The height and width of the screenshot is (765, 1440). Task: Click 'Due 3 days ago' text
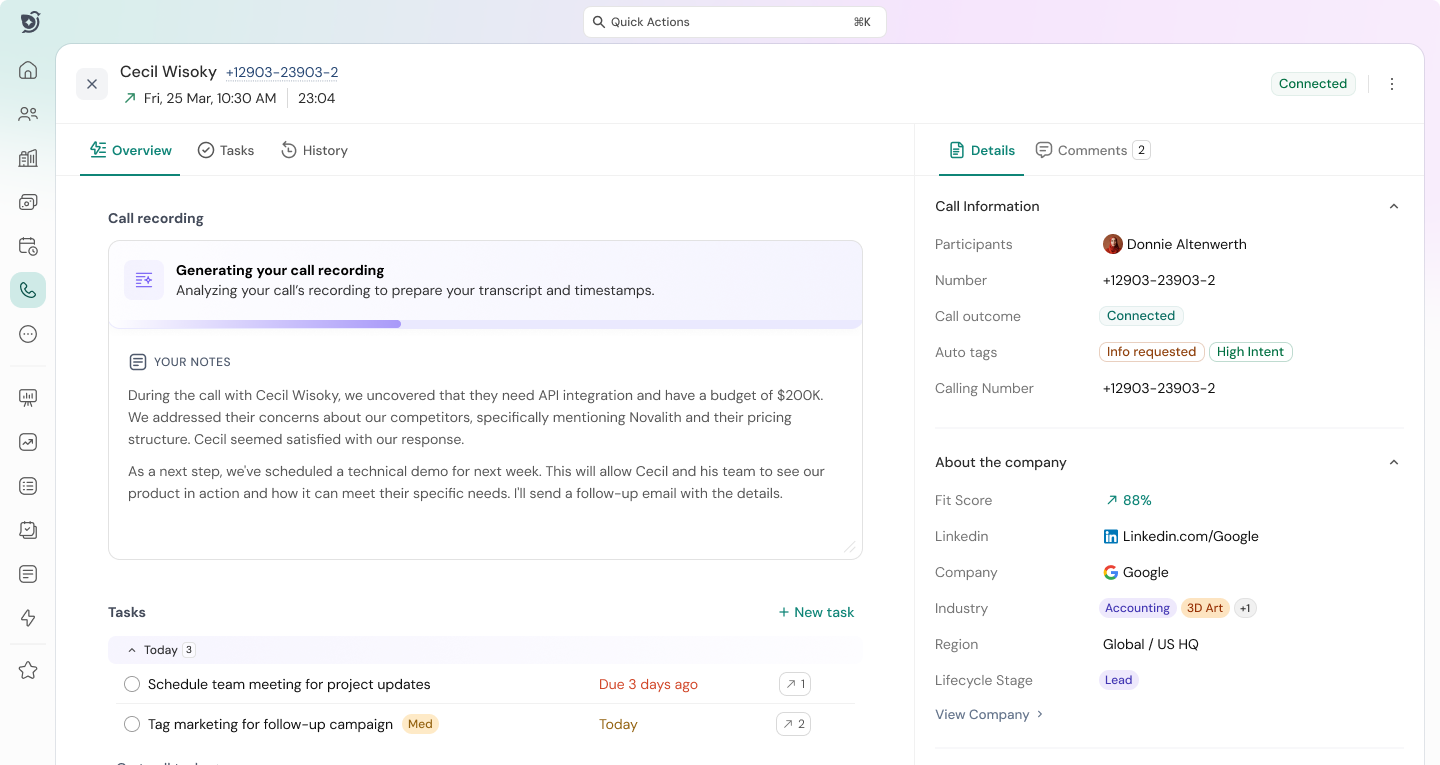click(648, 684)
